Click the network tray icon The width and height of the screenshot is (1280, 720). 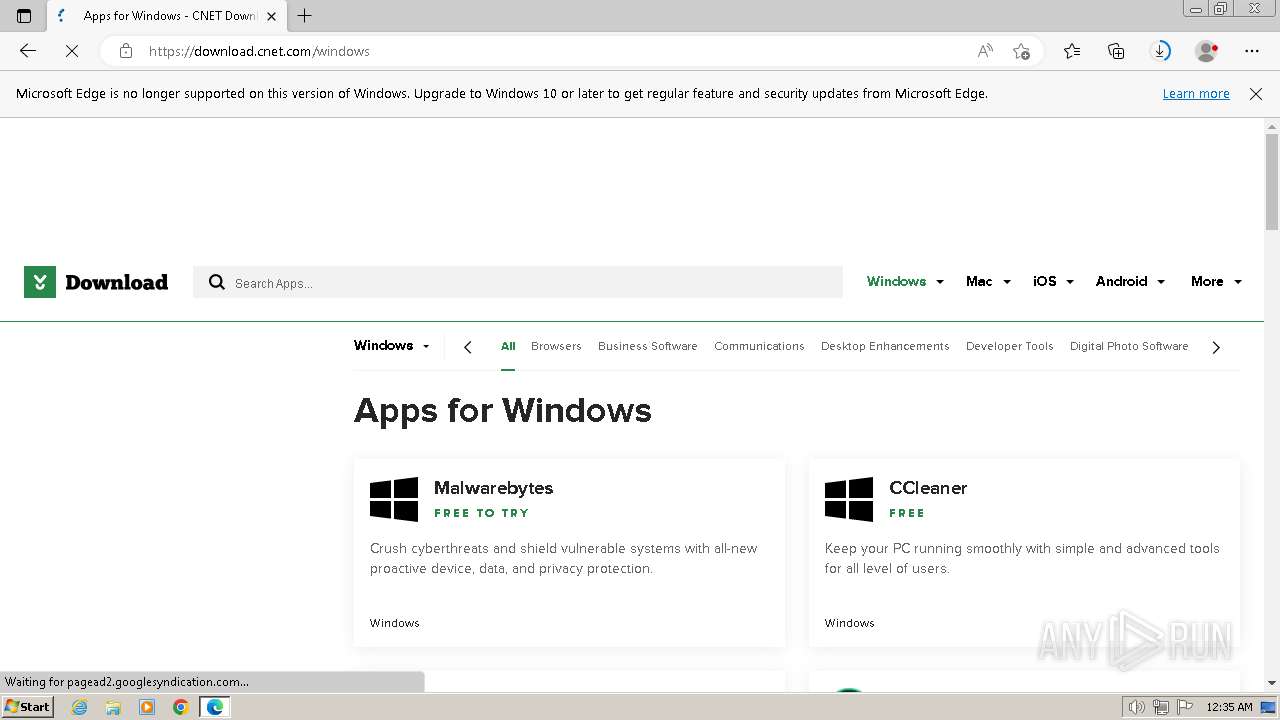coord(1160,707)
